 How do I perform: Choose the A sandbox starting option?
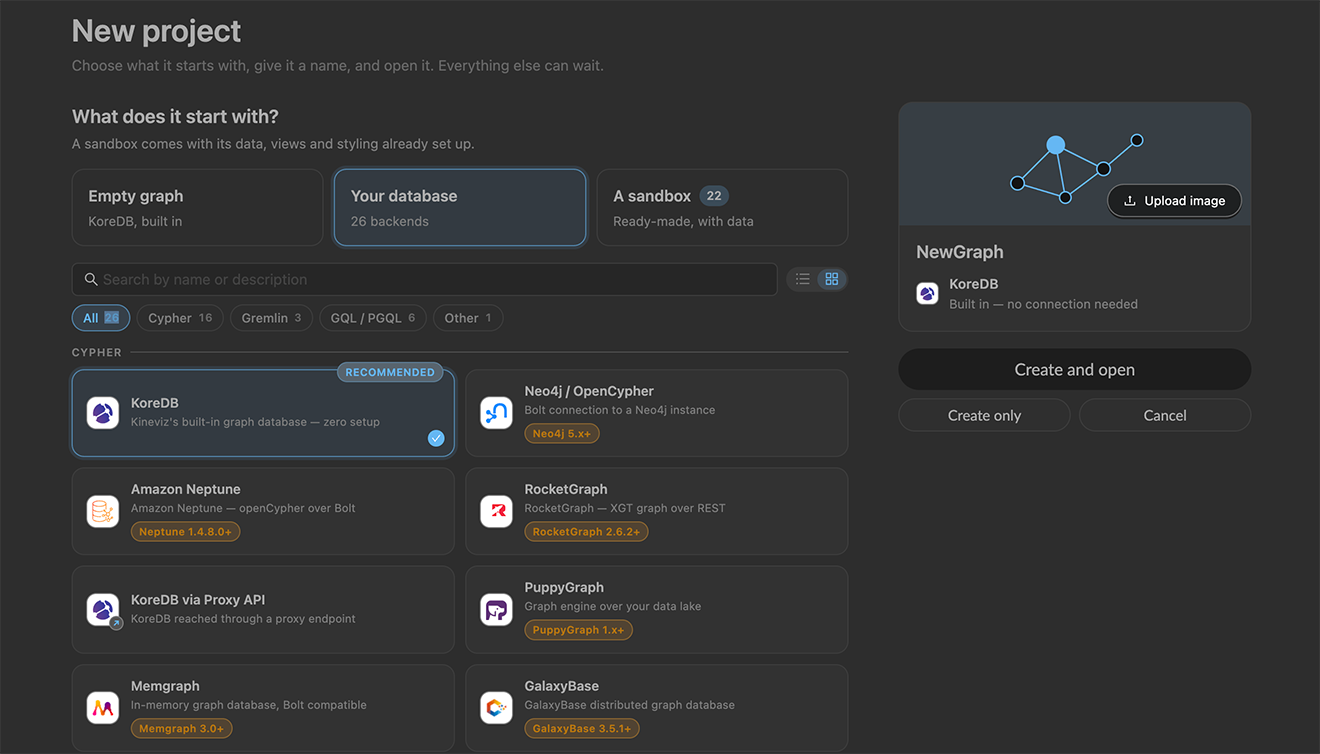coord(722,207)
